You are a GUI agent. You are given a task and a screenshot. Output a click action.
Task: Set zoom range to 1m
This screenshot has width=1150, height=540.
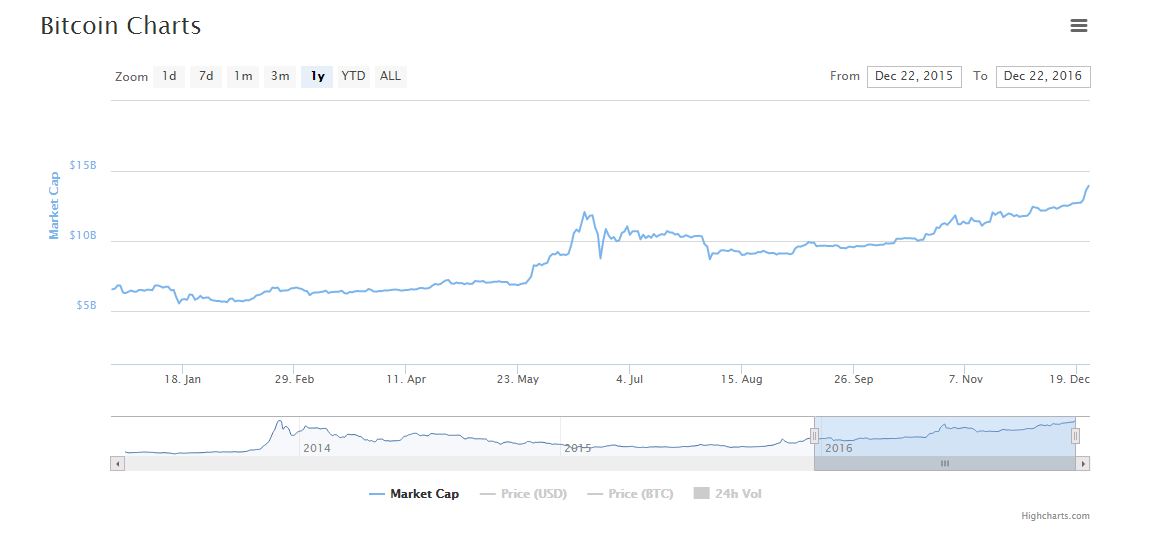coord(243,76)
